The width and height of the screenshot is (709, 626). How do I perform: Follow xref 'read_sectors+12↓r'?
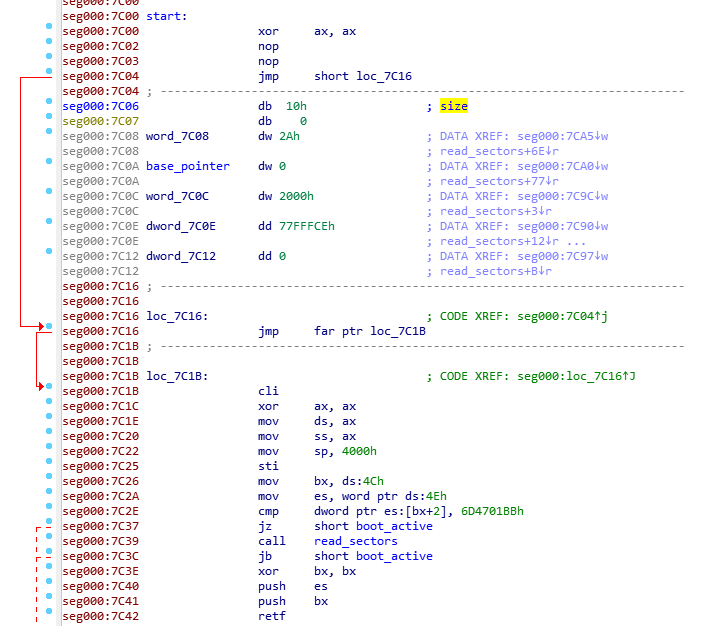pyautogui.click(x=499, y=242)
